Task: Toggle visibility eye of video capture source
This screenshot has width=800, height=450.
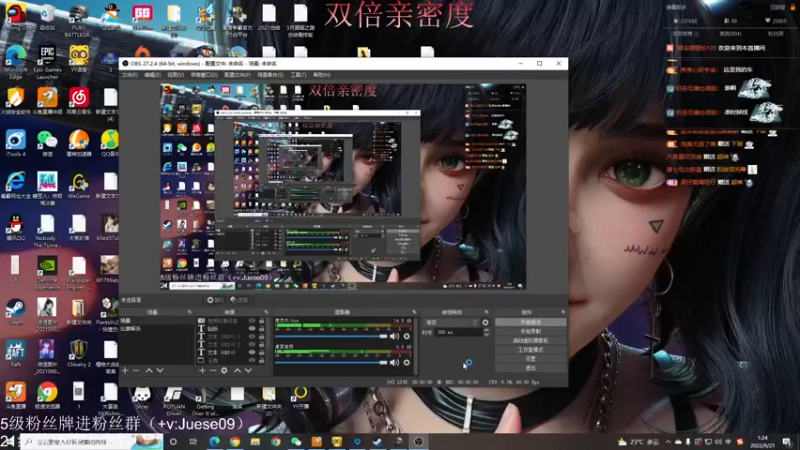Action: pyautogui.click(x=252, y=321)
